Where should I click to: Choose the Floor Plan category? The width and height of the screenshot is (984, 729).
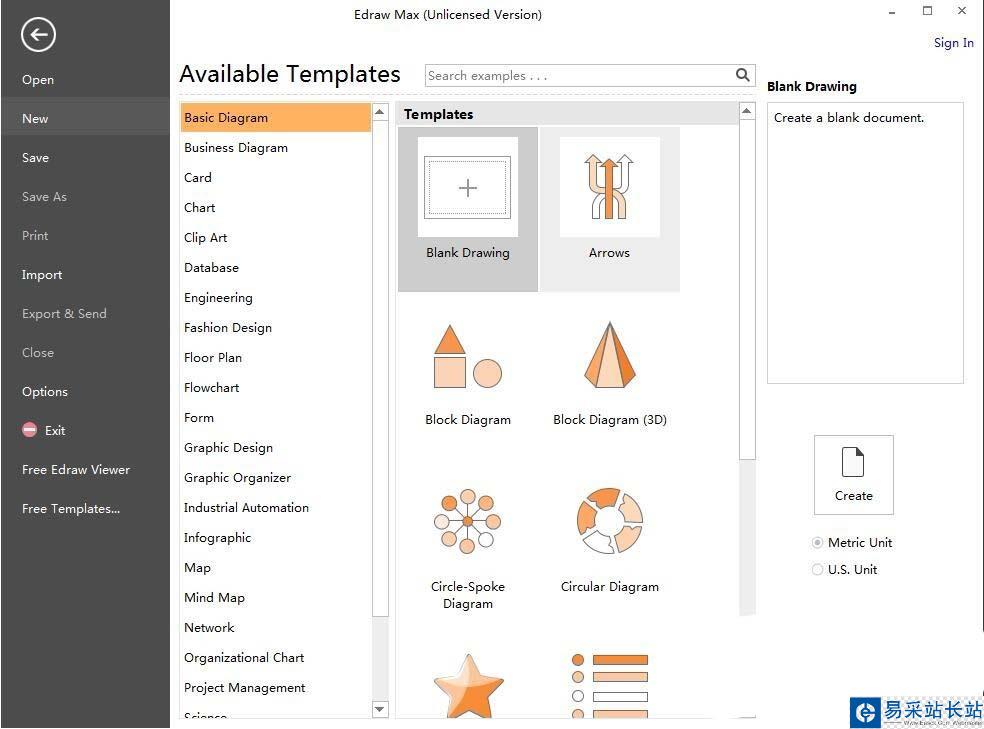275,358
